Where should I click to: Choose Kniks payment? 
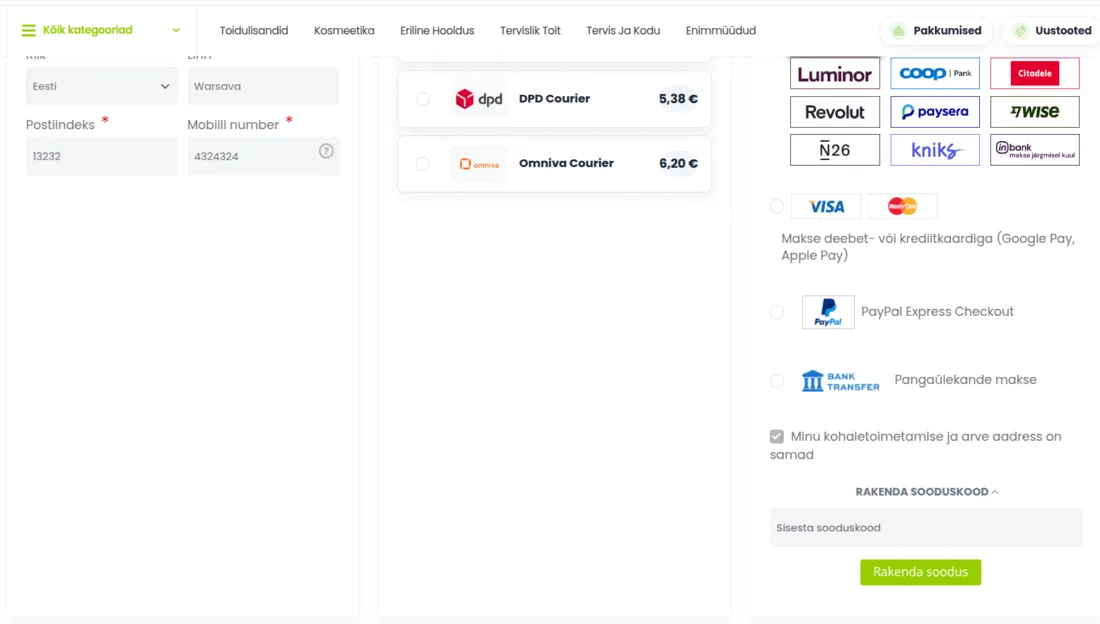(x=935, y=150)
